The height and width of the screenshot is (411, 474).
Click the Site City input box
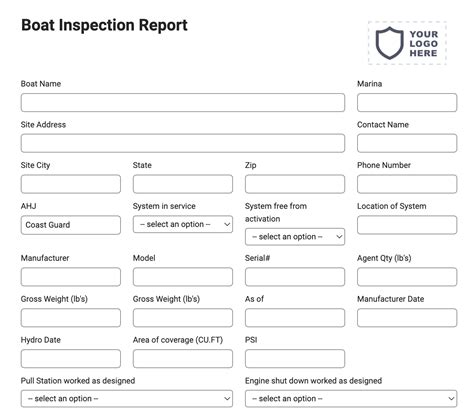point(71,184)
